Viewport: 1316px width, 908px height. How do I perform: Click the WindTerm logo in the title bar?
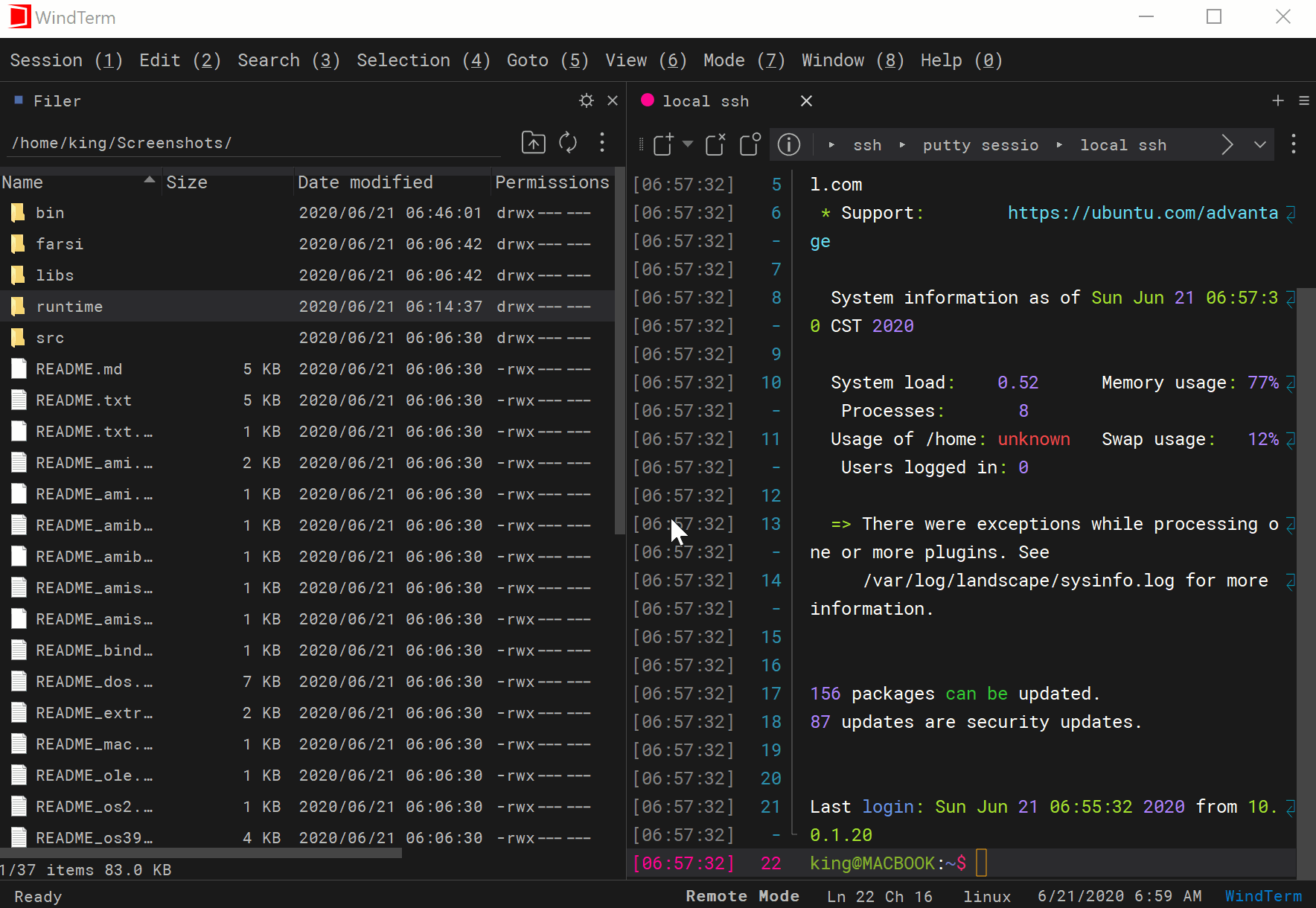[x=19, y=16]
